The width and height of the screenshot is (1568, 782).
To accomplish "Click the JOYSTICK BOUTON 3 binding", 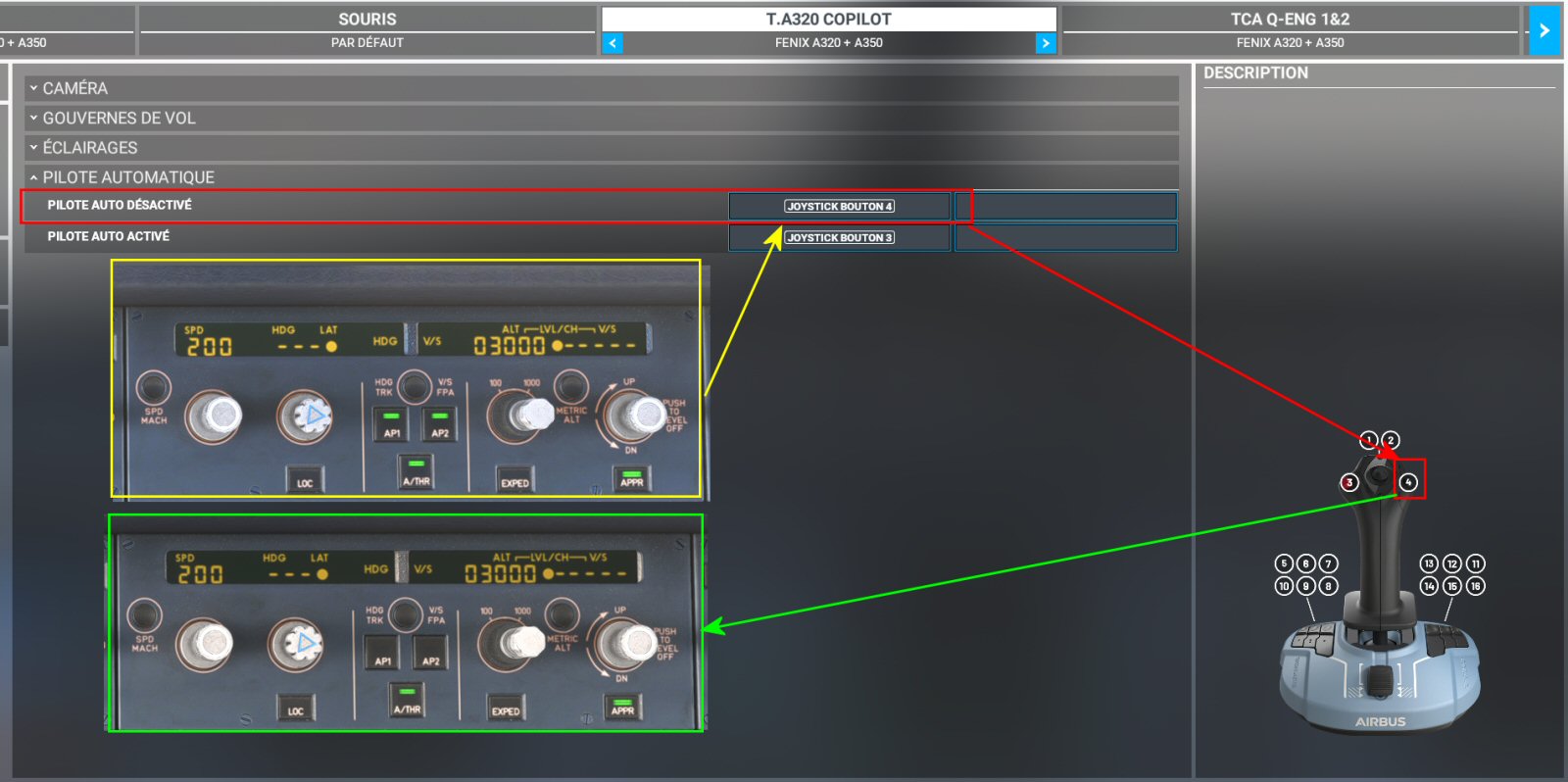I will (x=840, y=237).
